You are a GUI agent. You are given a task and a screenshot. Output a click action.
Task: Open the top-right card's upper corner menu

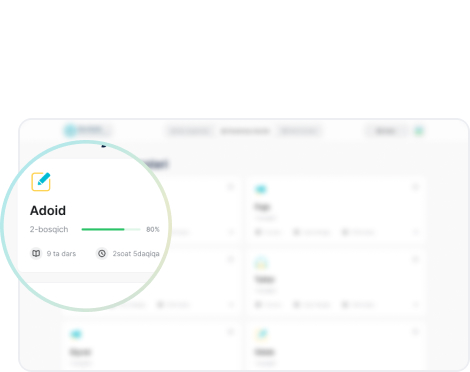click(415, 187)
